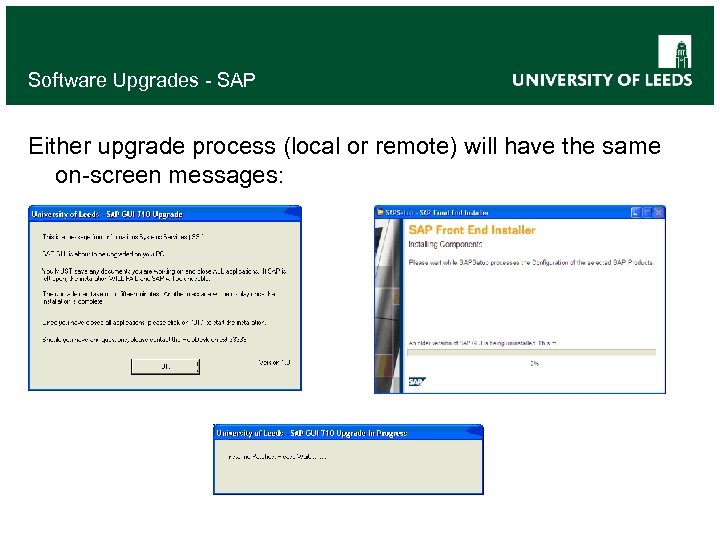Click the University of Leeds tower logo
Viewport: 720px width, 540px height.
pyautogui.click(x=675, y=51)
